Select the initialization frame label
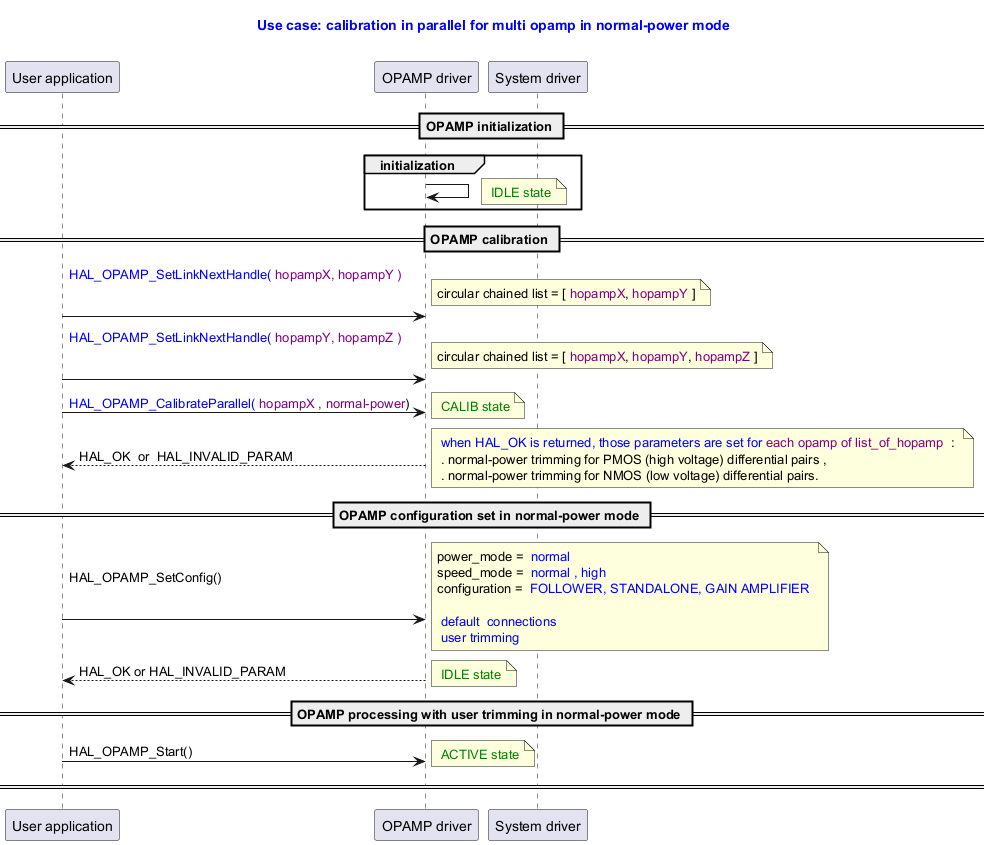 (x=417, y=165)
